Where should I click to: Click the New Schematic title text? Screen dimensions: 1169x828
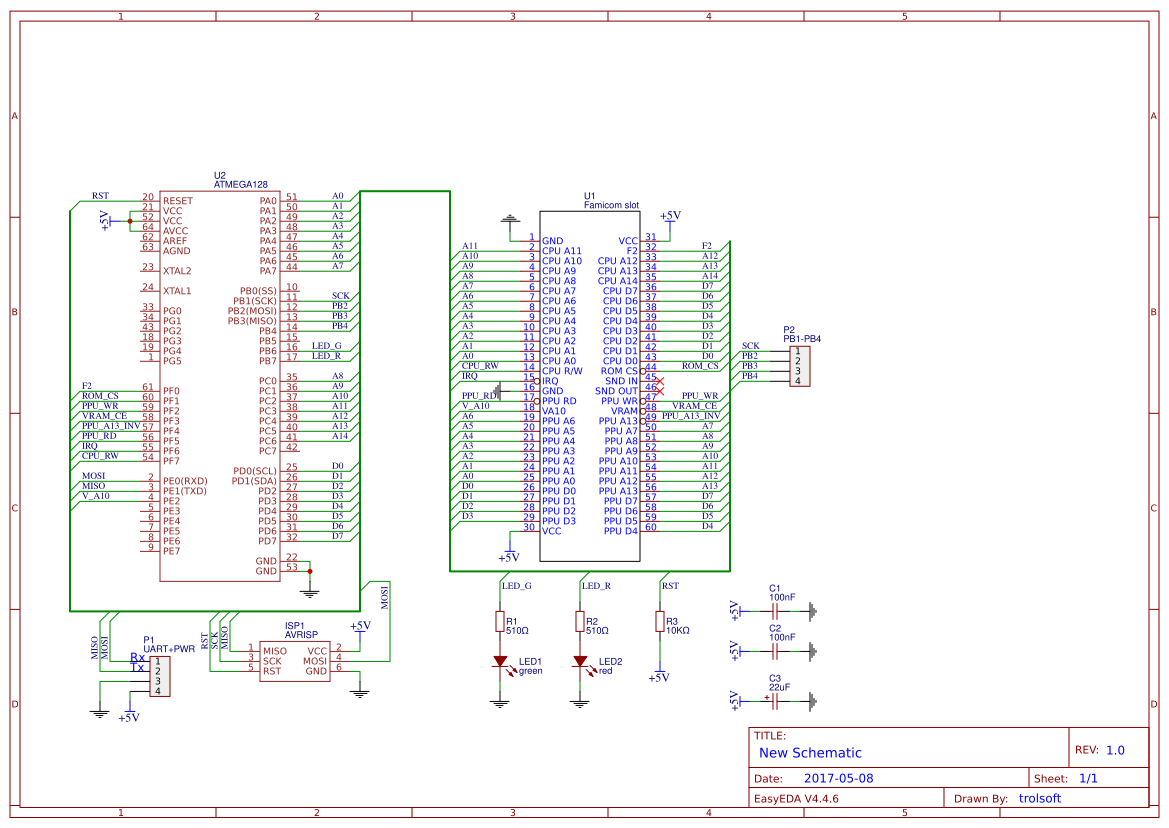(810, 753)
